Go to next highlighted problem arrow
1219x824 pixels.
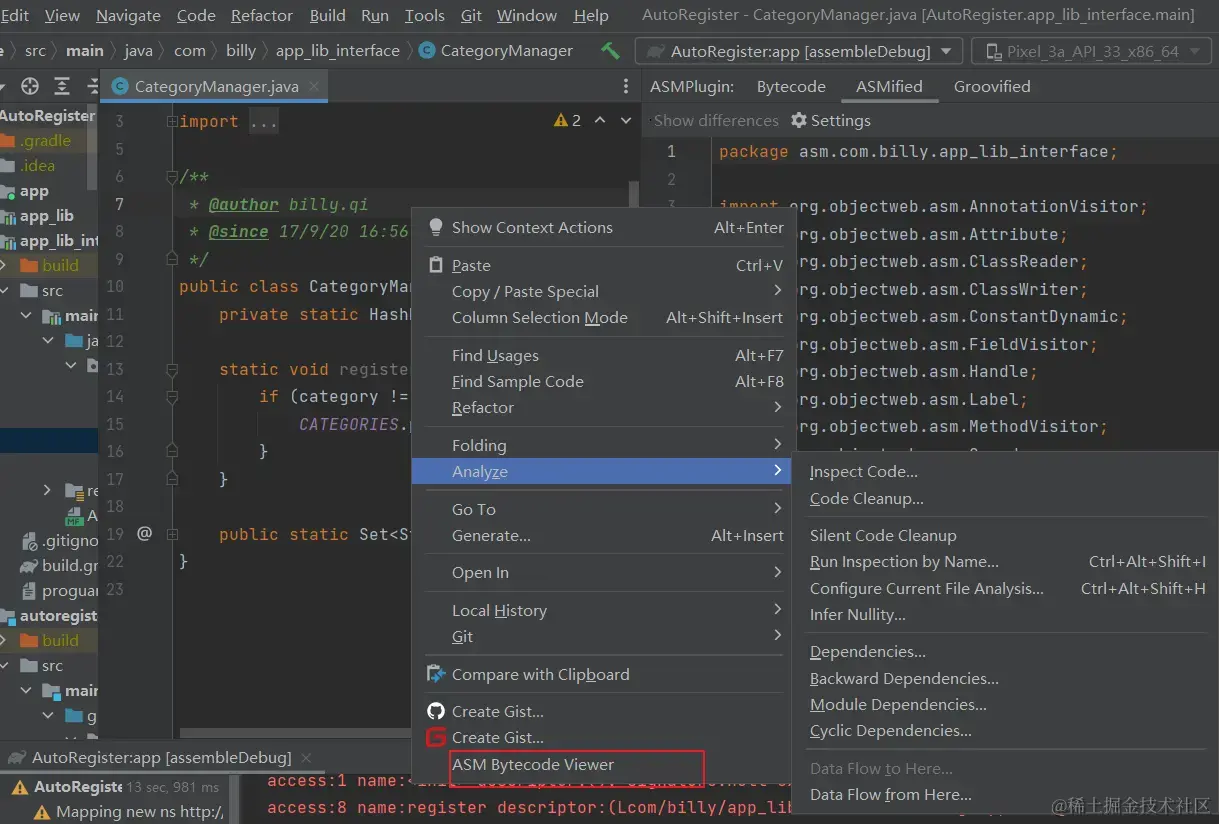click(626, 120)
